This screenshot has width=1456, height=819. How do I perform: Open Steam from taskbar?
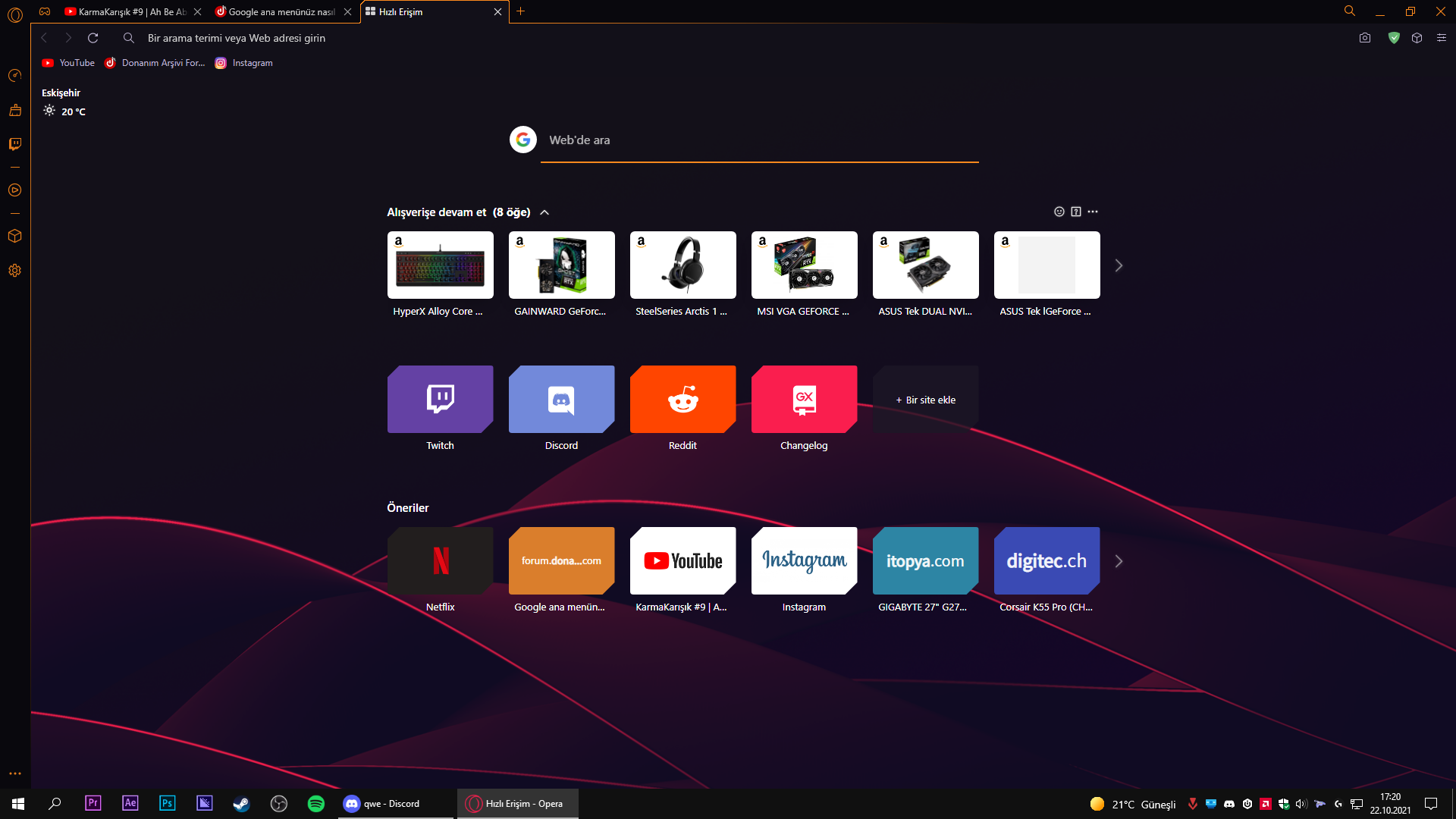pyautogui.click(x=241, y=803)
